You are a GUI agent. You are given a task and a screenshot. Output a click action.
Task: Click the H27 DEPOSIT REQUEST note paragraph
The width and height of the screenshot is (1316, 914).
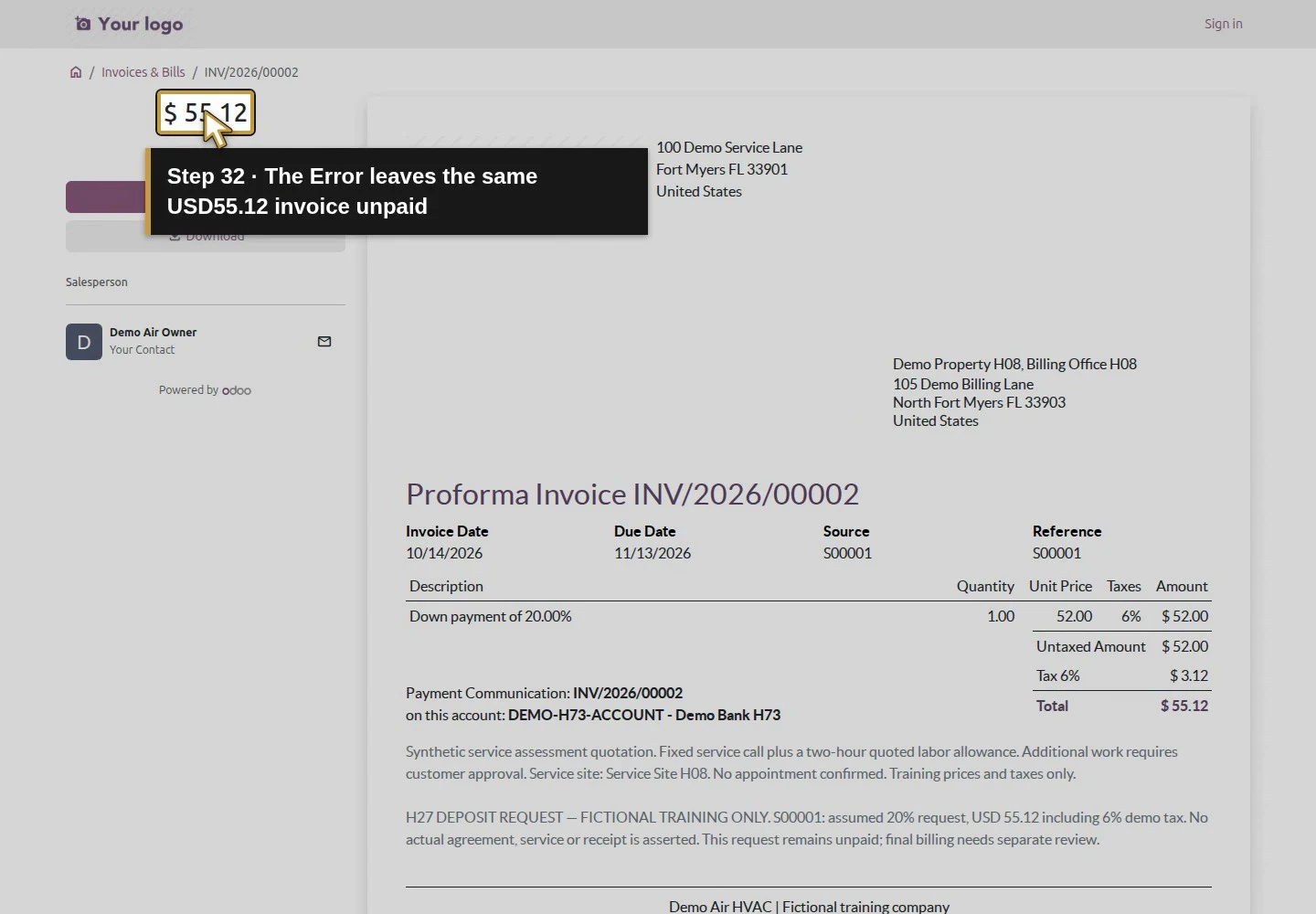pos(807,828)
